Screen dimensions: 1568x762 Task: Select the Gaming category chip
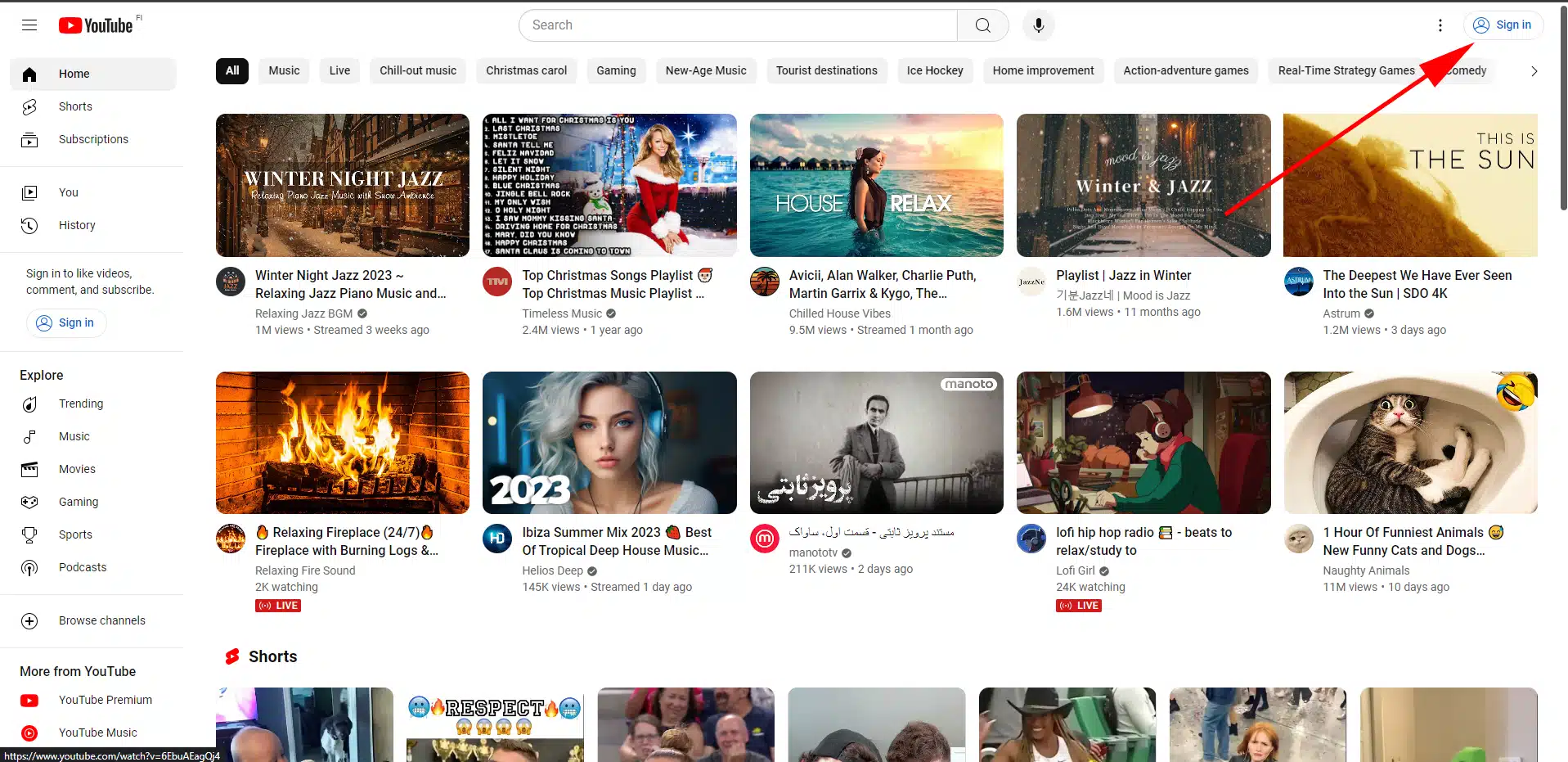point(615,70)
